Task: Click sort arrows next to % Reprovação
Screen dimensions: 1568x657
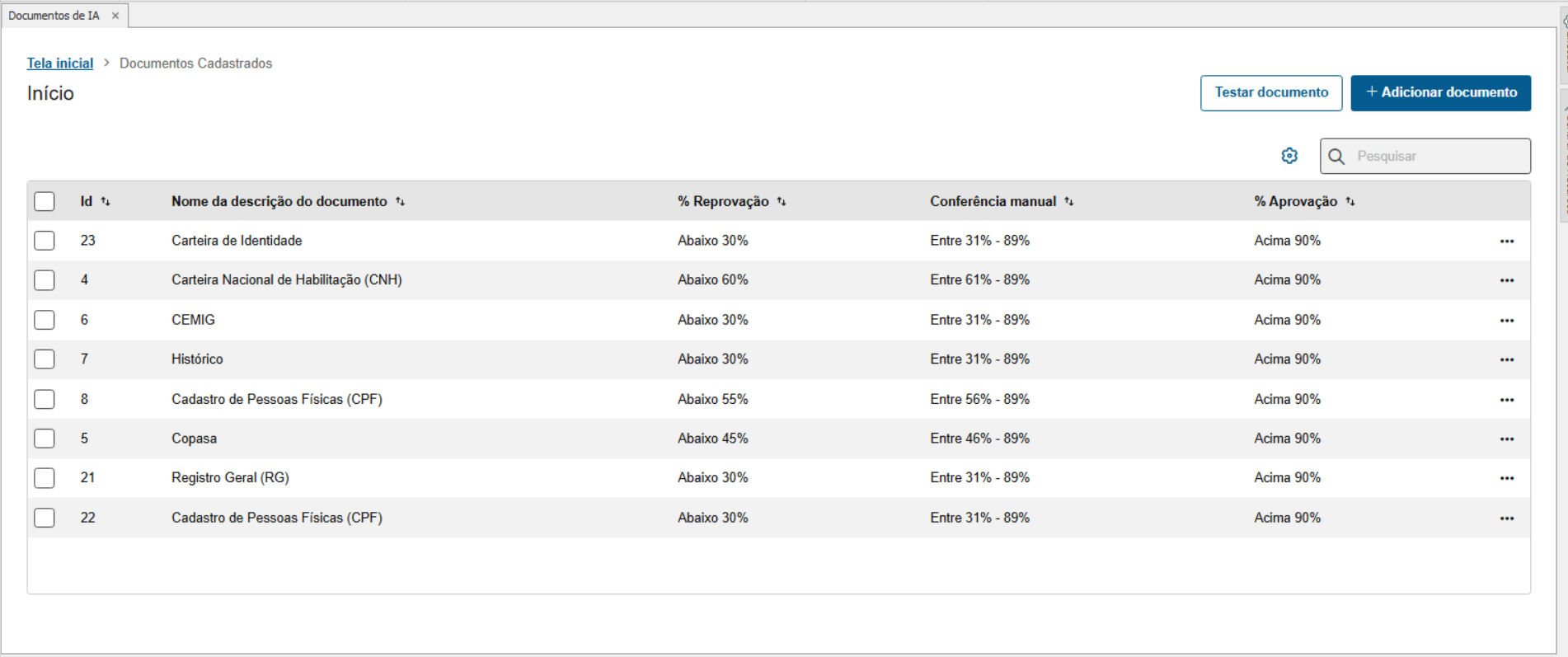Action: [x=782, y=202]
